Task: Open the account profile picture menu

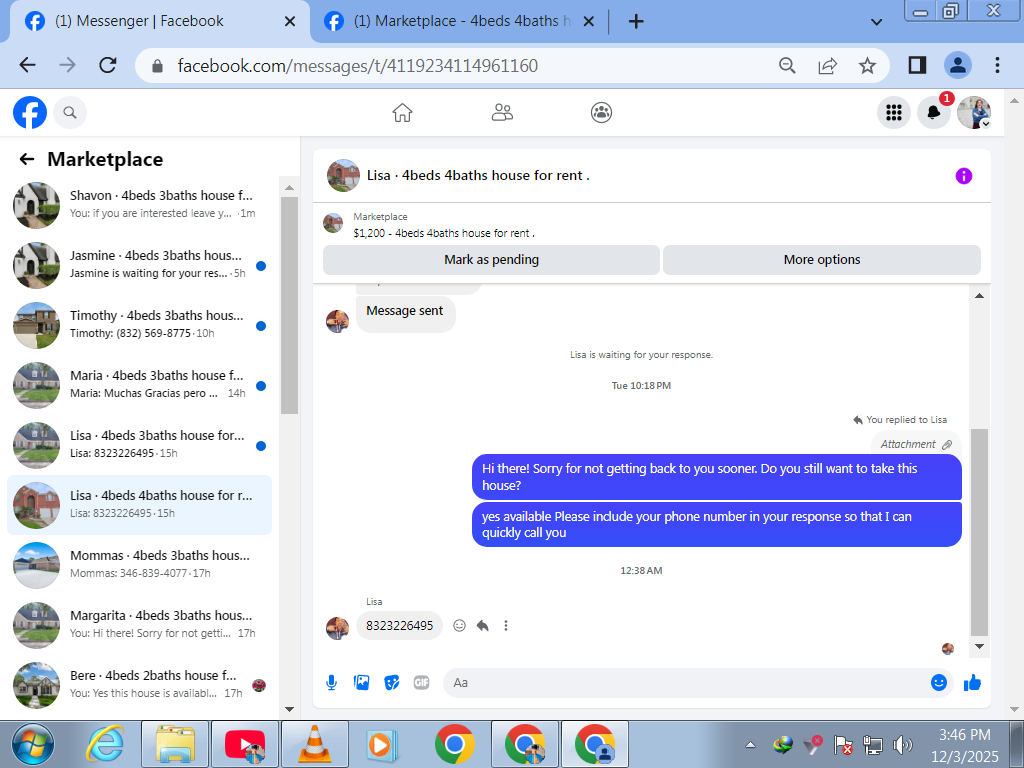Action: click(x=974, y=113)
